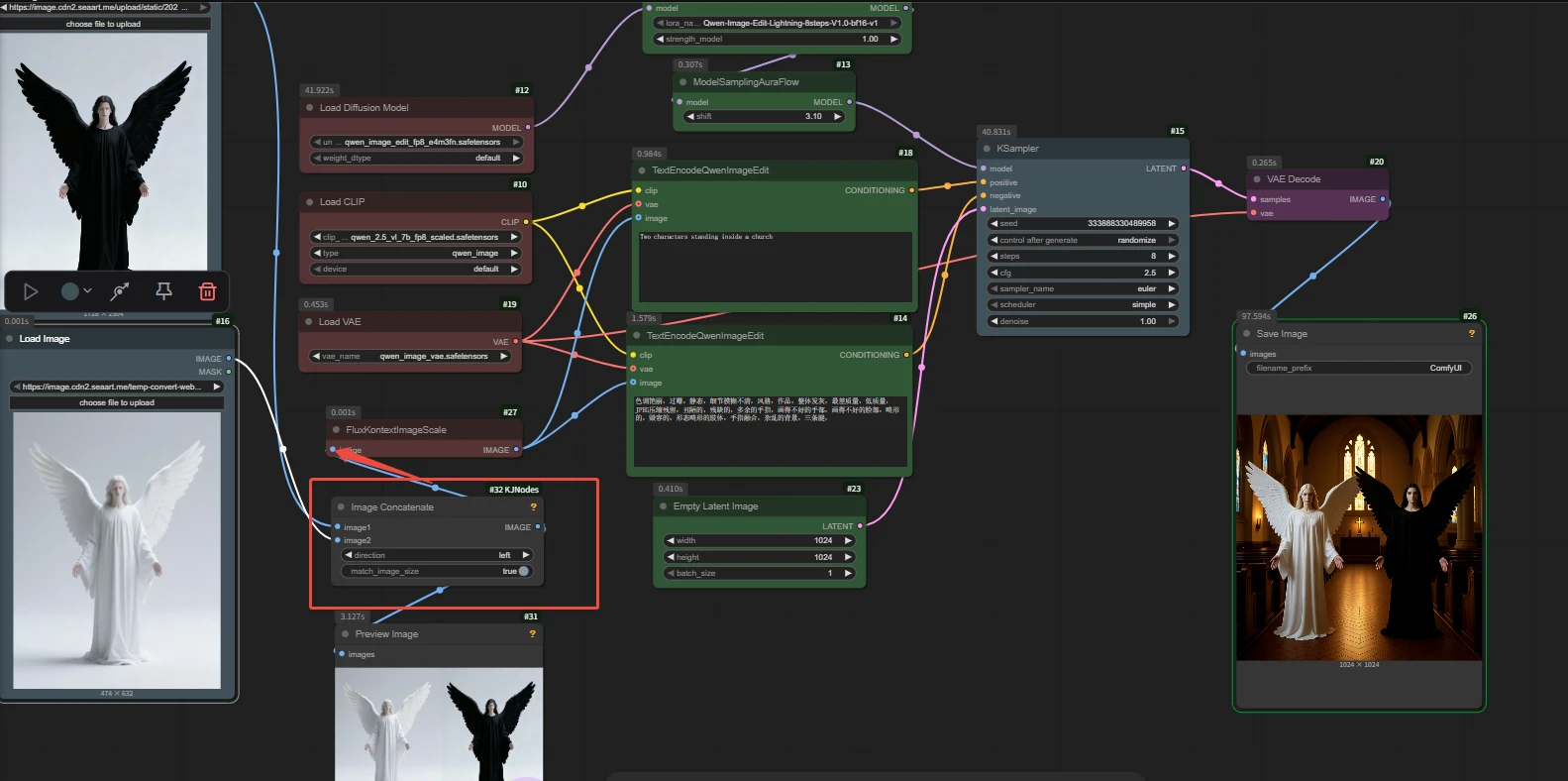Open the scheduler simple dropdown
This screenshot has height=781, width=1568.
pos(1083,305)
